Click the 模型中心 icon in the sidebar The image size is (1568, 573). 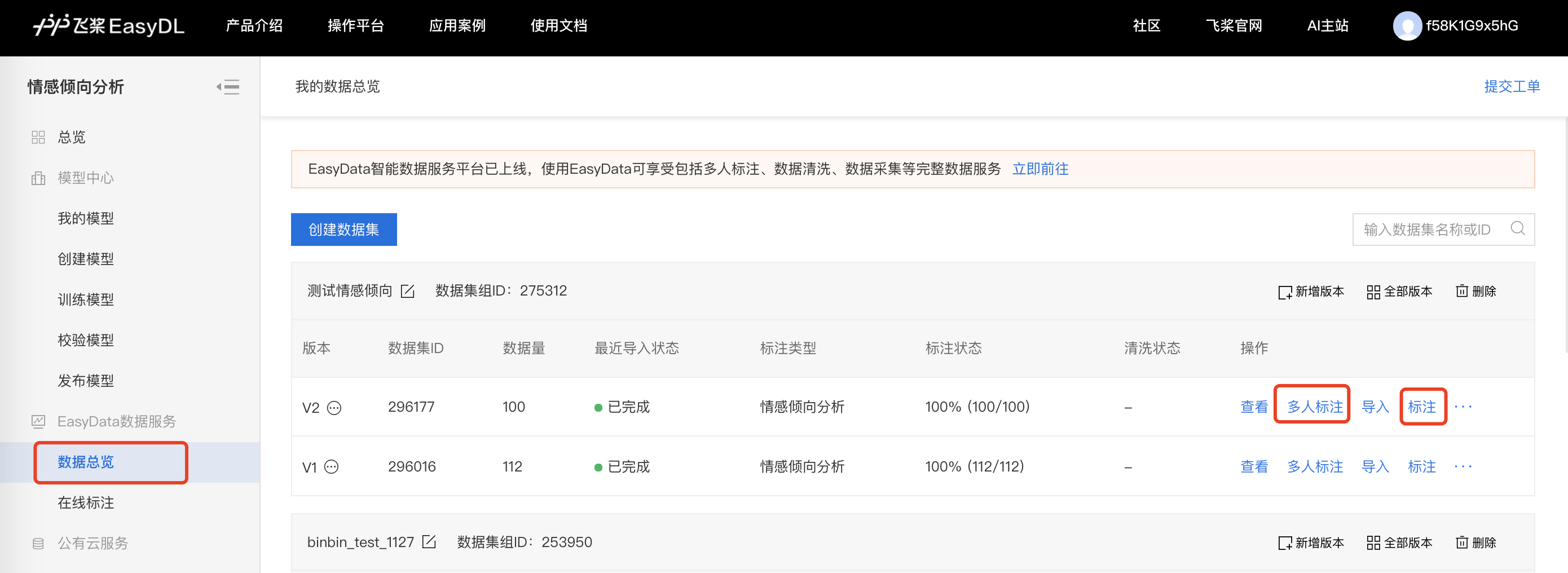coord(38,178)
